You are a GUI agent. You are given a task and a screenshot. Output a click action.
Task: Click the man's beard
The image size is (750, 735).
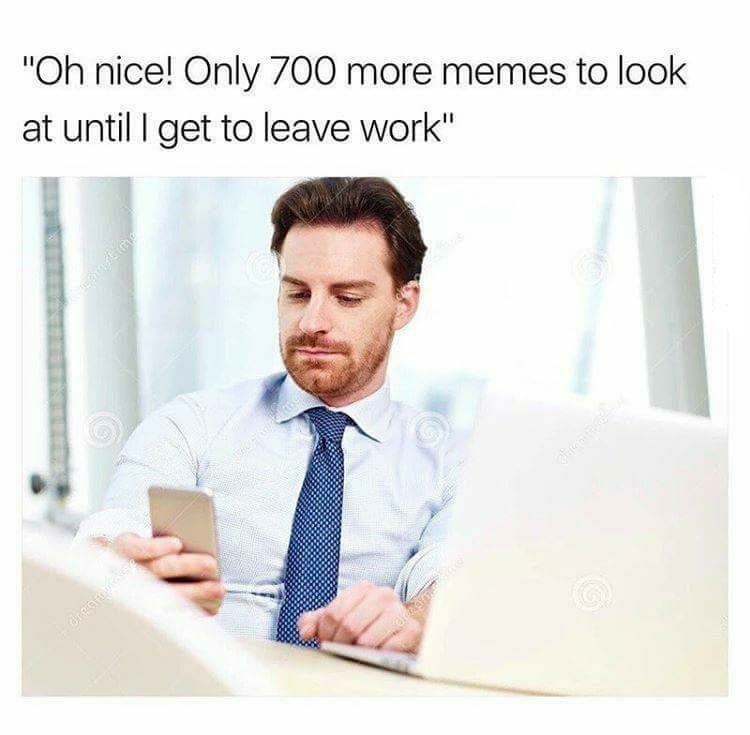click(x=335, y=363)
